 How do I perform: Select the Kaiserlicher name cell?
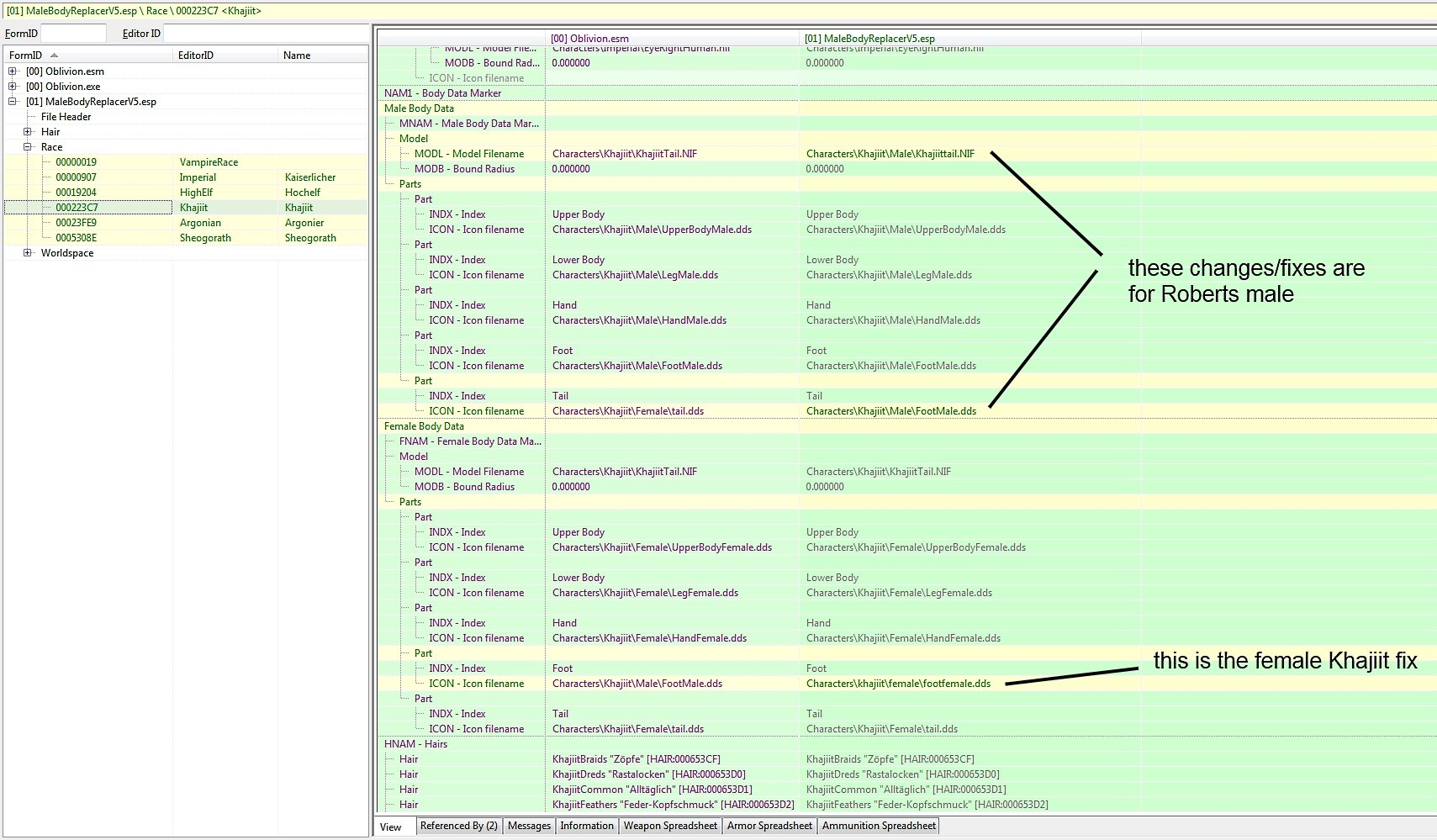tap(309, 177)
